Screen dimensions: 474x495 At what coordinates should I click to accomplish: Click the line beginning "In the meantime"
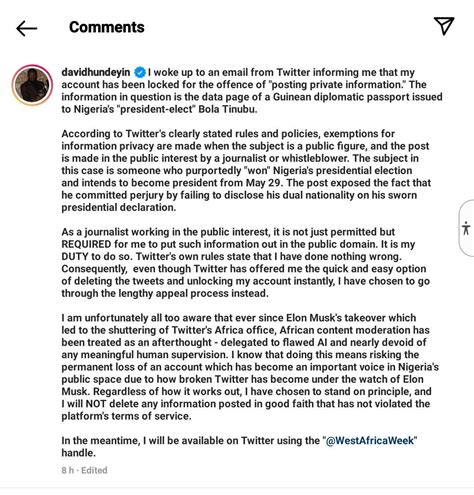pos(239,447)
